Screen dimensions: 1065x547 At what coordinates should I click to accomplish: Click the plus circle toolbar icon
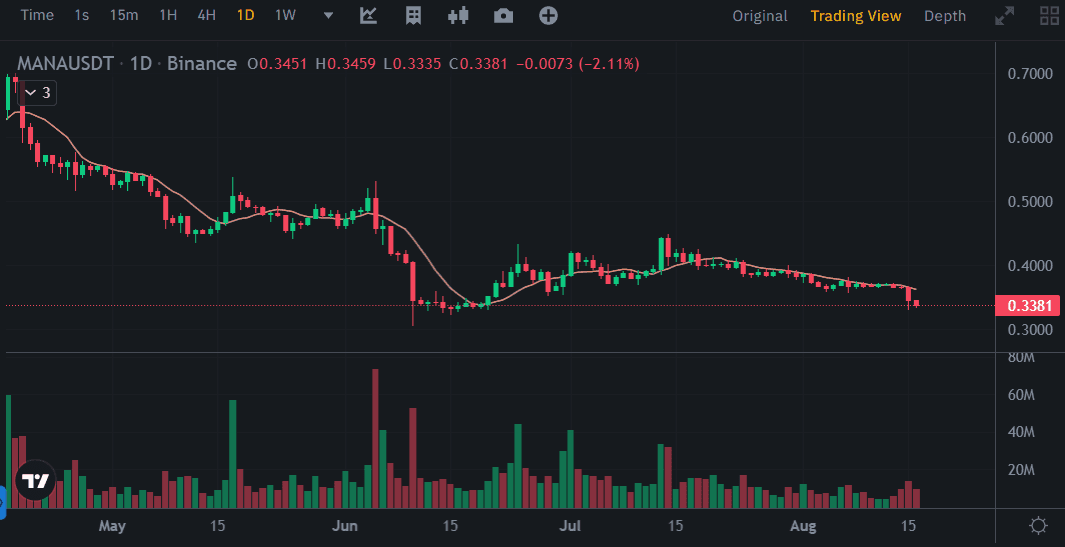[x=548, y=16]
